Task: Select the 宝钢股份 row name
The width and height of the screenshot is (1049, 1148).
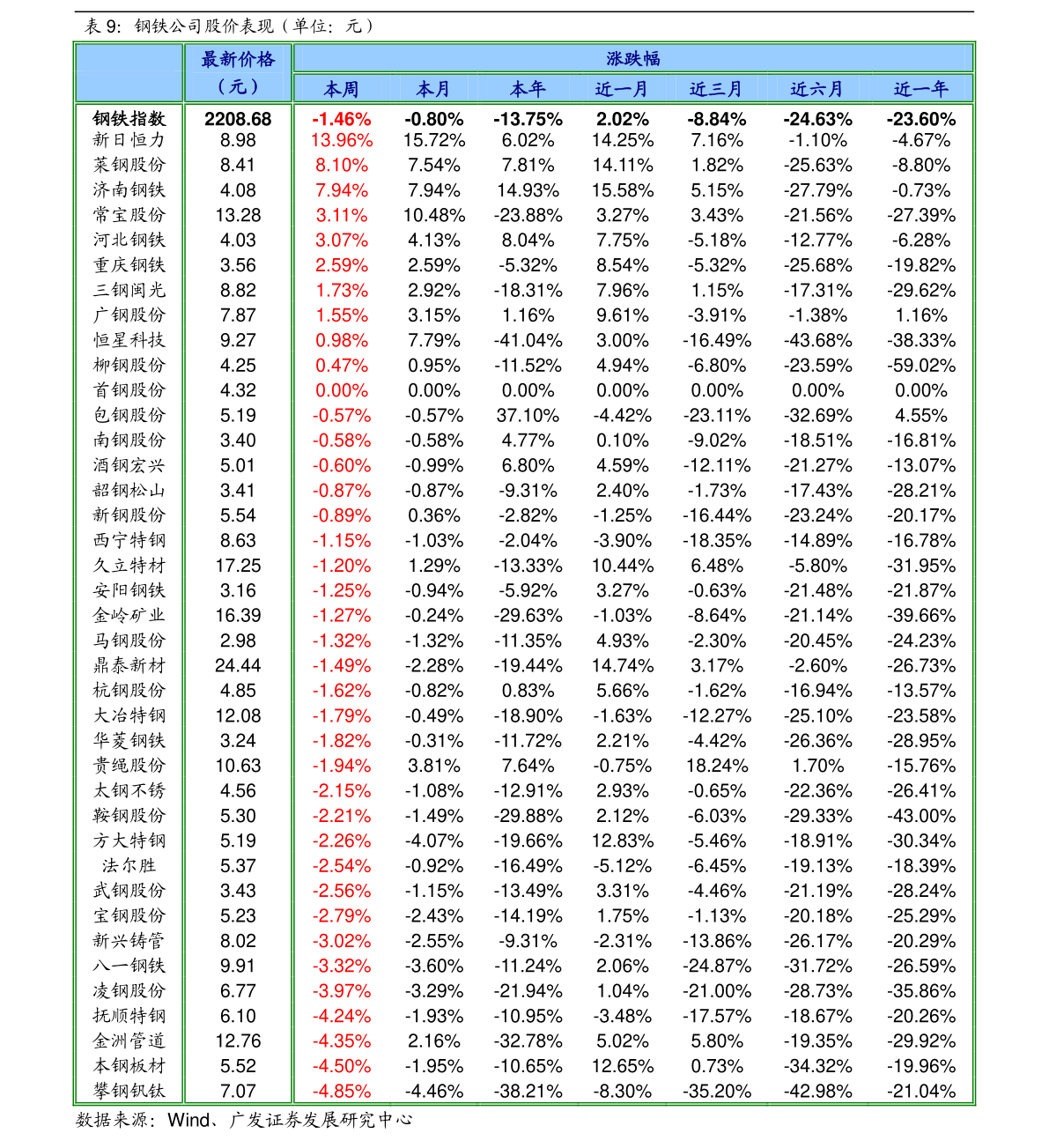Action: pos(129,915)
